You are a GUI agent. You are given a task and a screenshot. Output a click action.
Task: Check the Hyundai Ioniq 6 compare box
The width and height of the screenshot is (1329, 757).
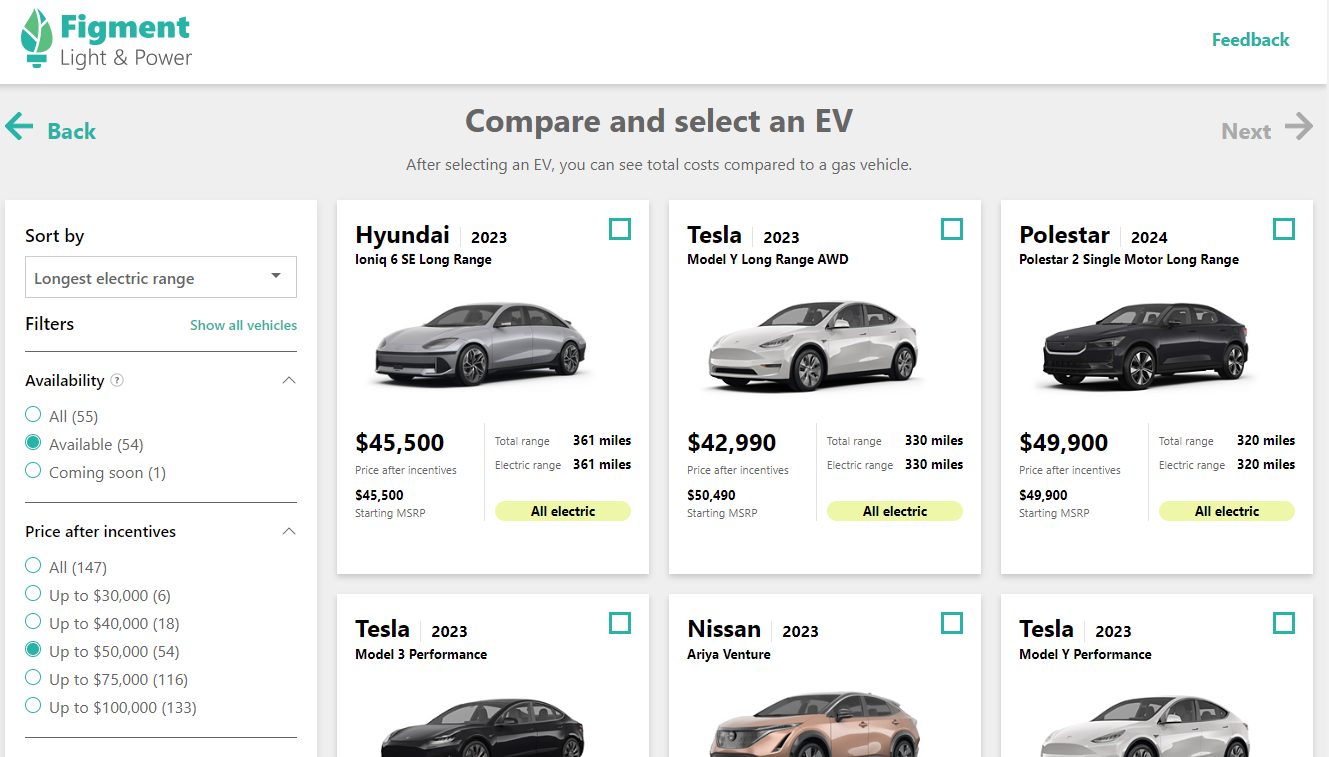click(620, 229)
